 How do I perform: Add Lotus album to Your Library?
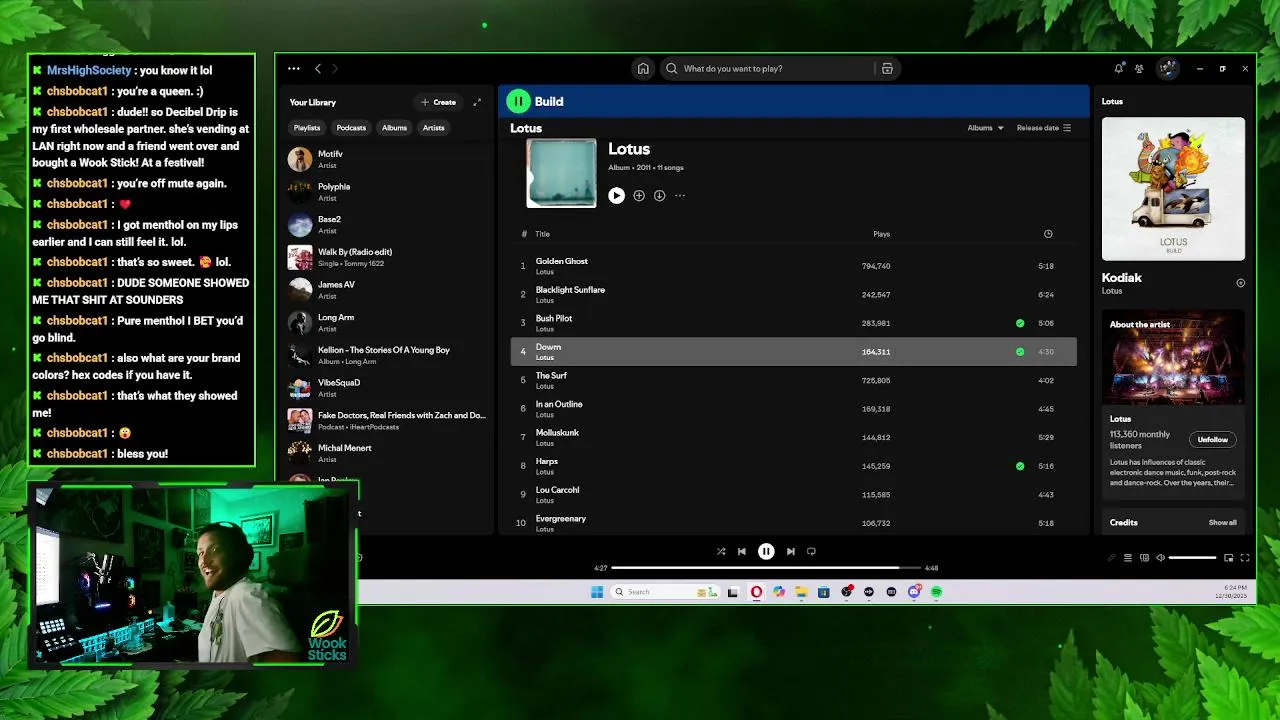(639, 196)
